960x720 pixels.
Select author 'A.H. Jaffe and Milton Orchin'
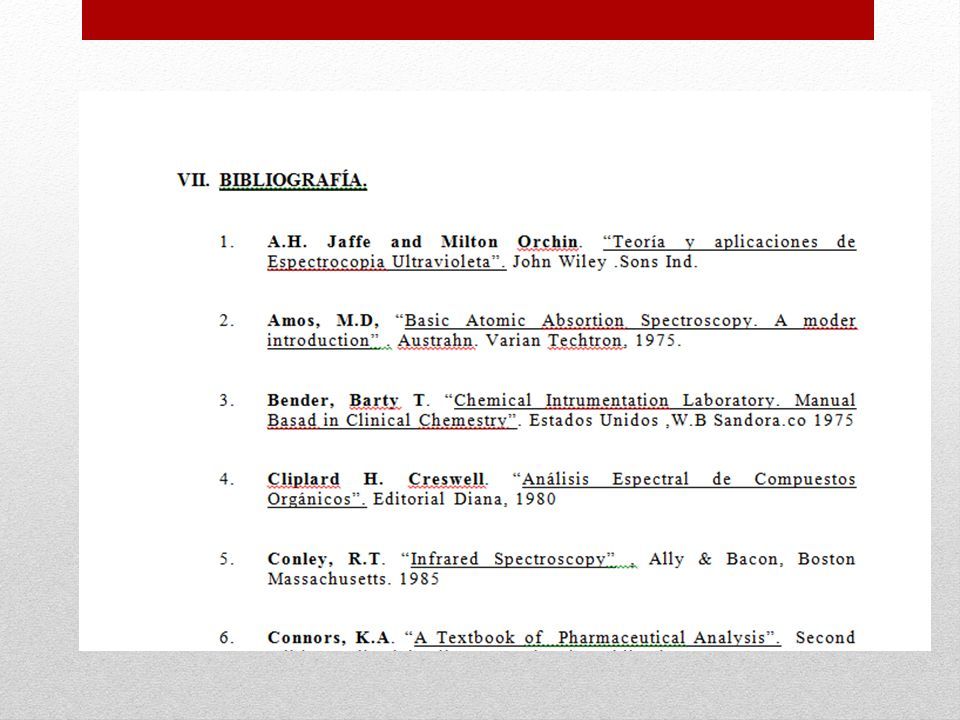(x=423, y=242)
